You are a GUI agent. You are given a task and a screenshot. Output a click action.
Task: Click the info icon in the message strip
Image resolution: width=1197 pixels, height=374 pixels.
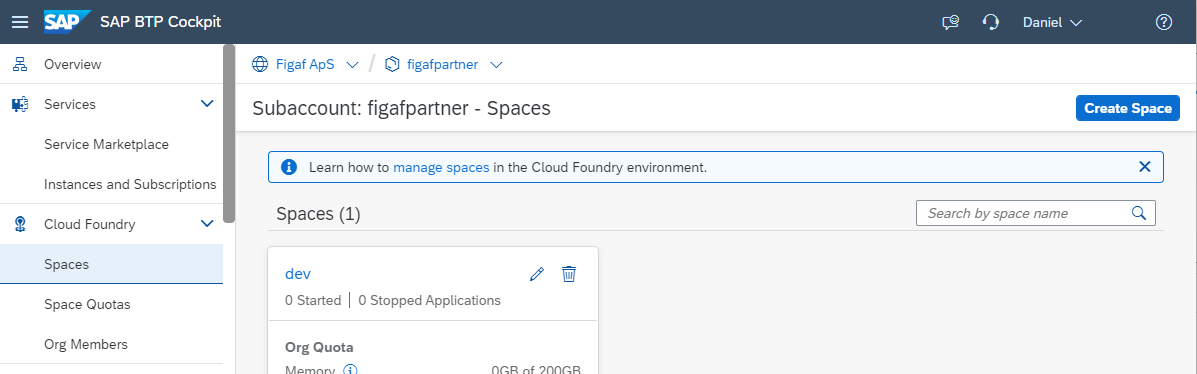[289, 166]
